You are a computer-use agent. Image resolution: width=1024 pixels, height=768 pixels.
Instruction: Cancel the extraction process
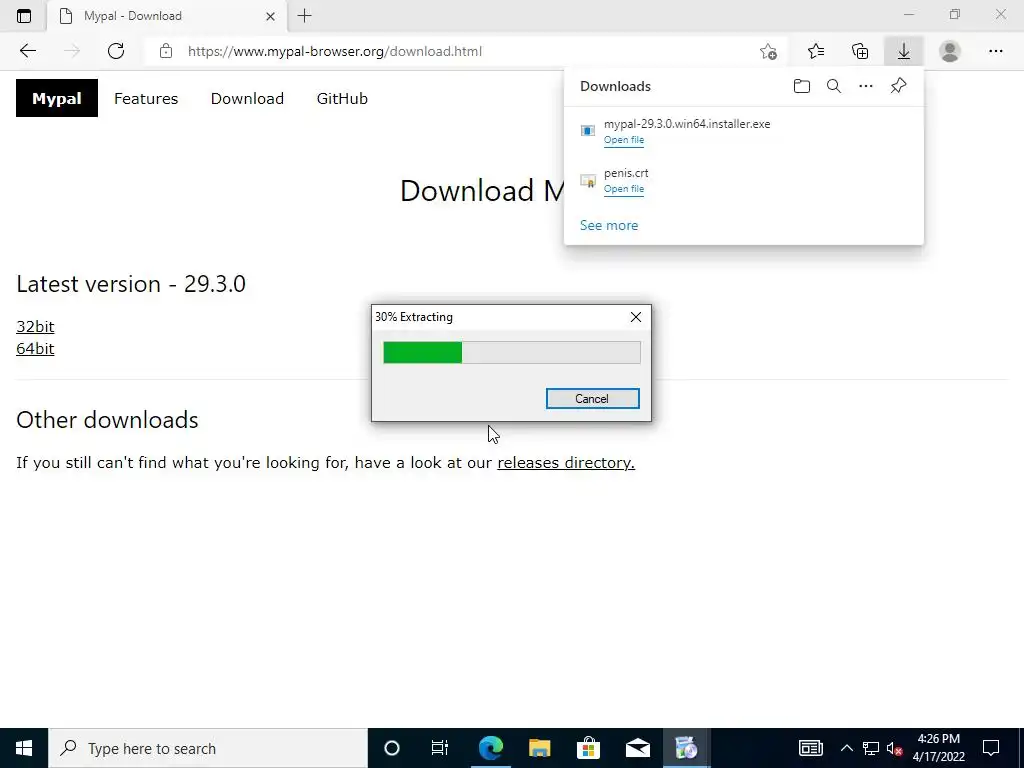tap(592, 399)
